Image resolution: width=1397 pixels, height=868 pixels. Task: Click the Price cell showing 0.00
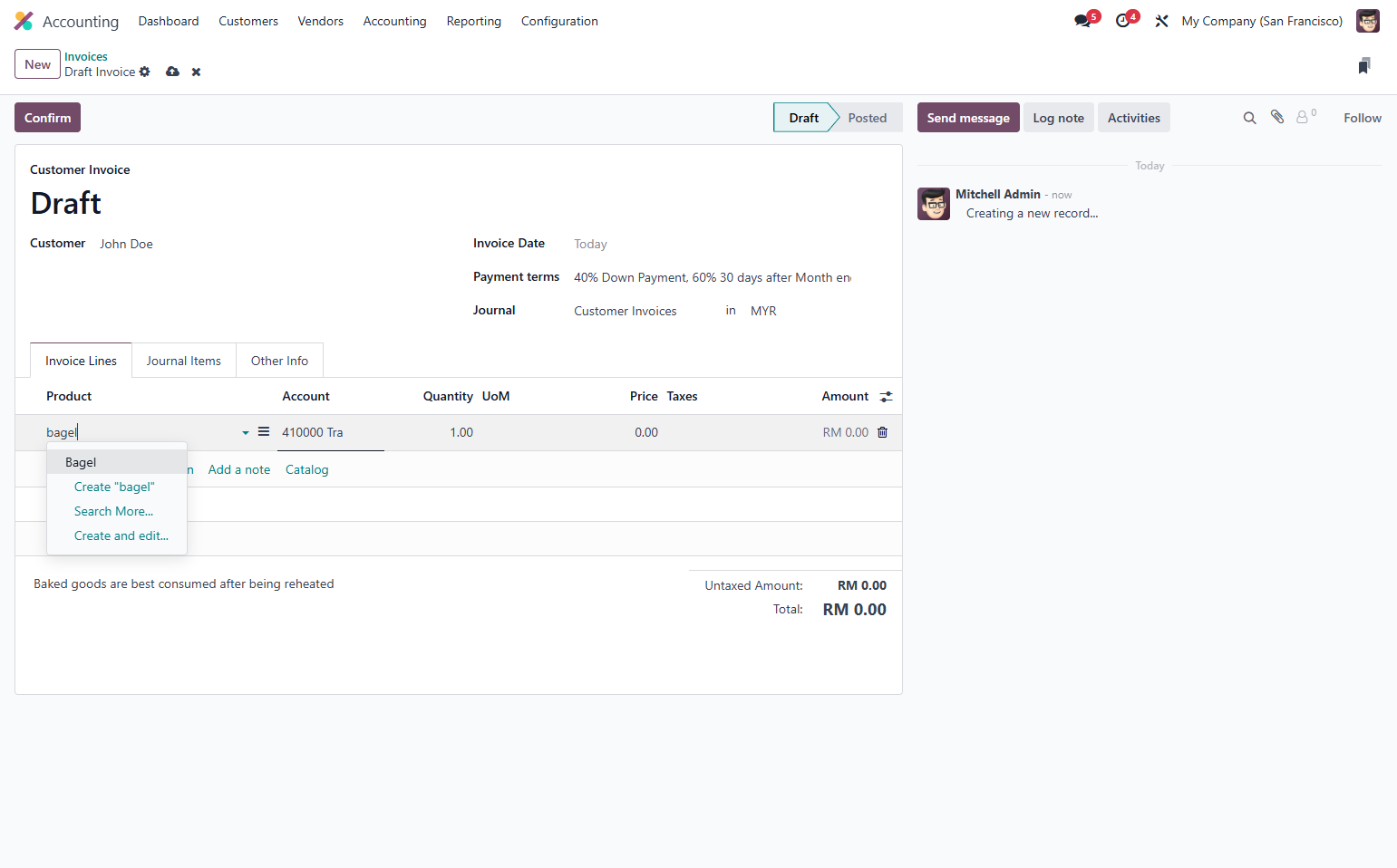coord(646,432)
